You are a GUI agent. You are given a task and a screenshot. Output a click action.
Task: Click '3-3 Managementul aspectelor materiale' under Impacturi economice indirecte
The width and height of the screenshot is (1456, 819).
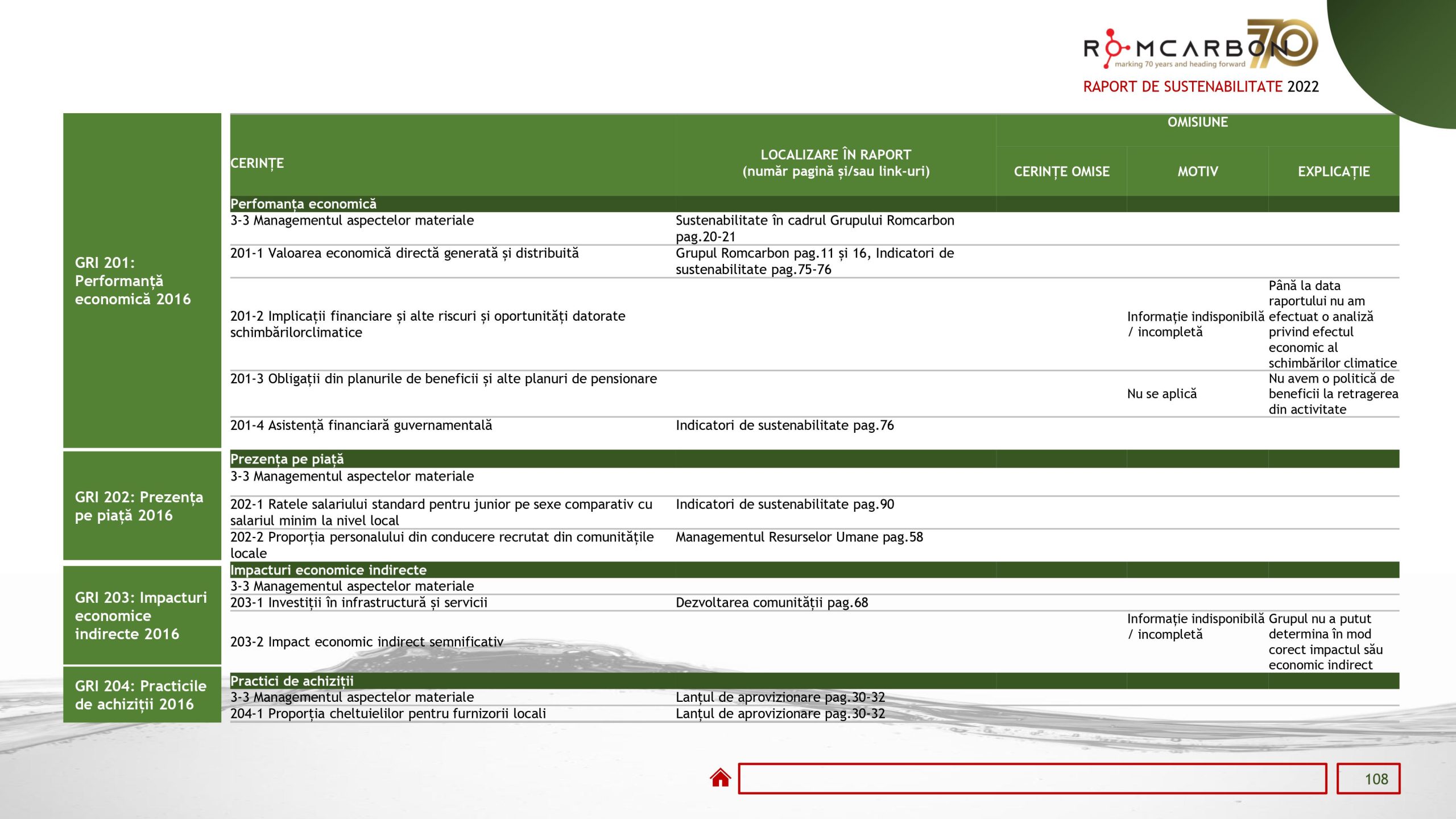[x=352, y=586]
